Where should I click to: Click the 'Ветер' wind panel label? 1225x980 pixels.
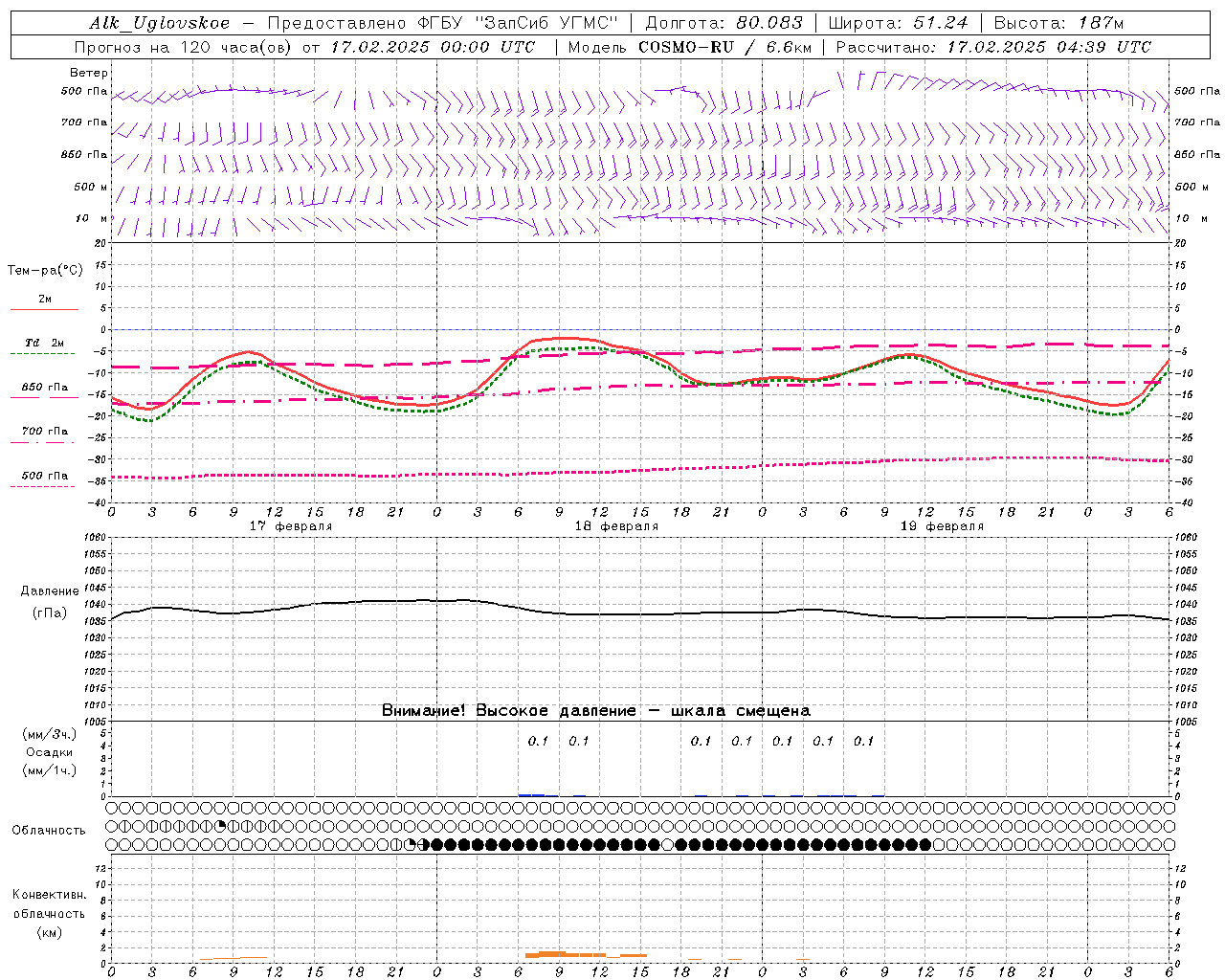[89, 73]
